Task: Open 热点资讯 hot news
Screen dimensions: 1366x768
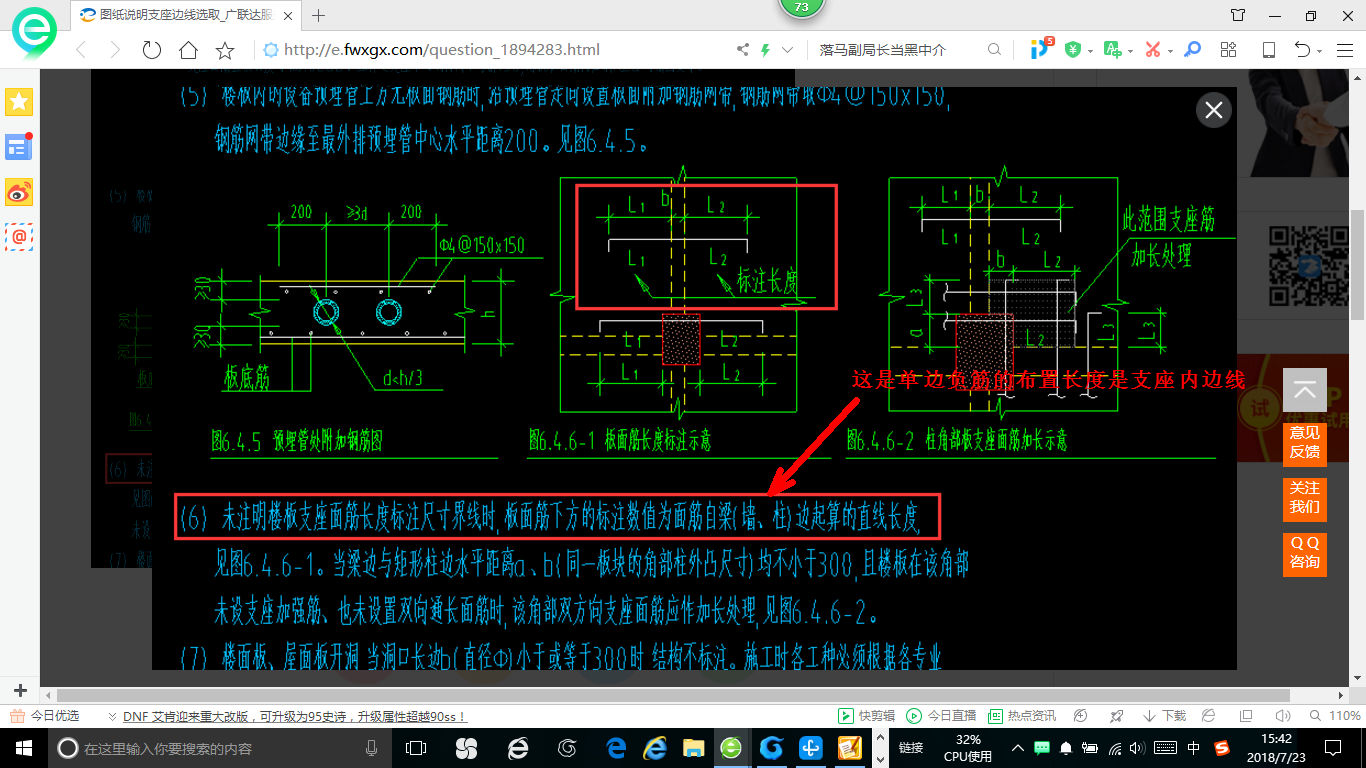Action: tap(1022, 716)
